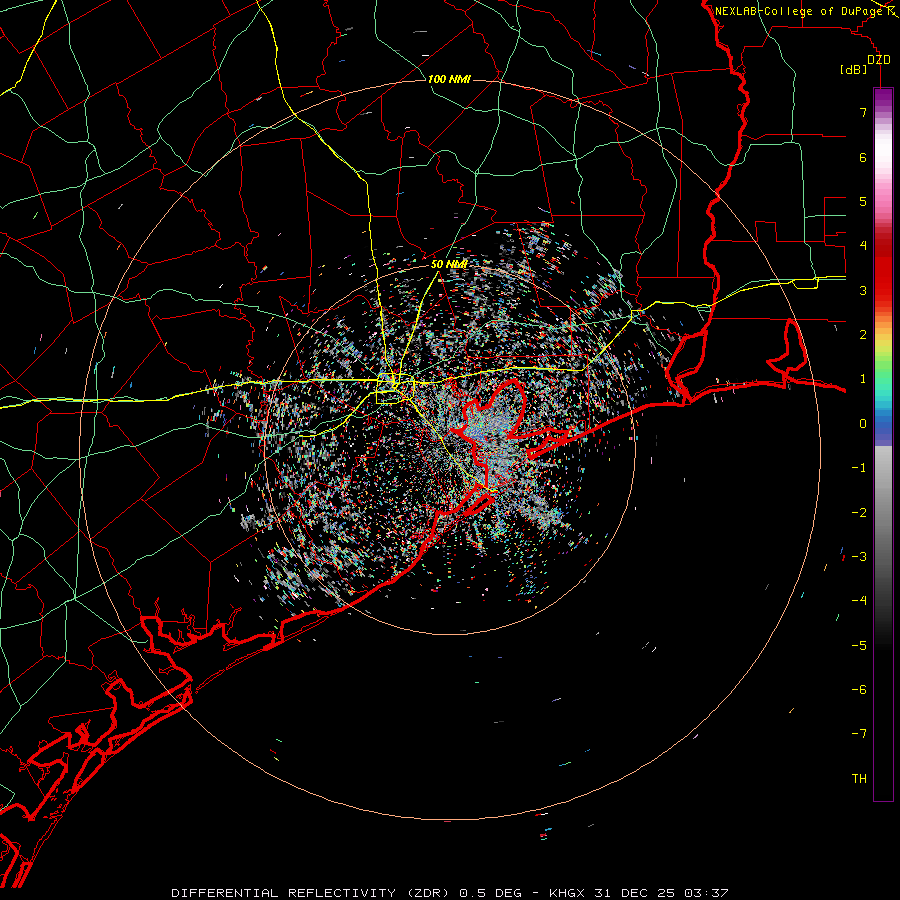Select the -3 dB scale value
This screenshot has height=900, width=900.
[x=859, y=556]
